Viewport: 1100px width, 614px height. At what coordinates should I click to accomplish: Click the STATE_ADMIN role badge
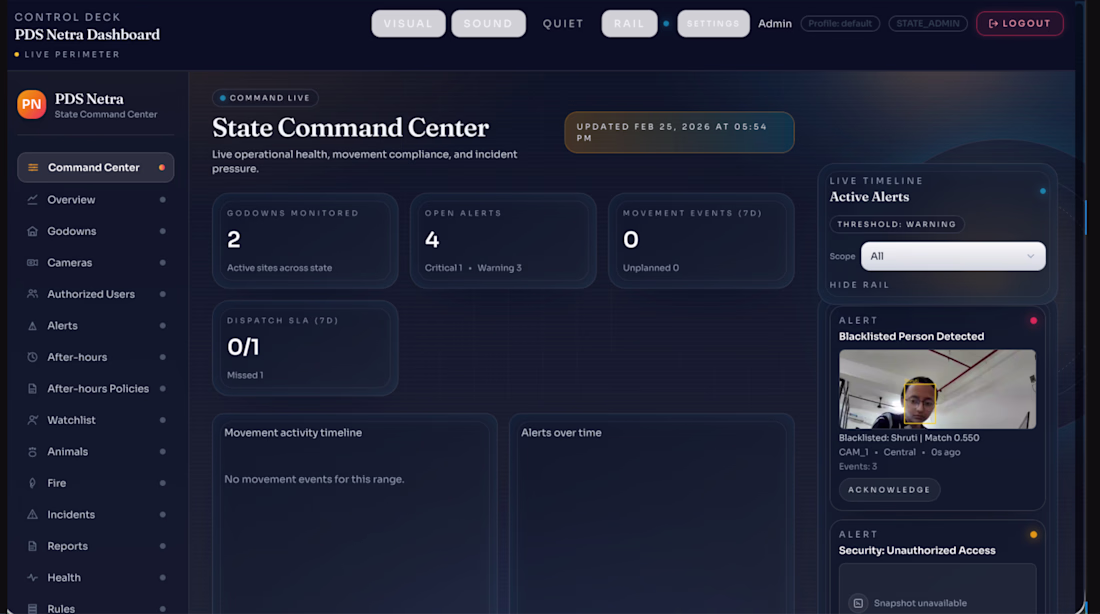pyautogui.click(x=927, y=23)
